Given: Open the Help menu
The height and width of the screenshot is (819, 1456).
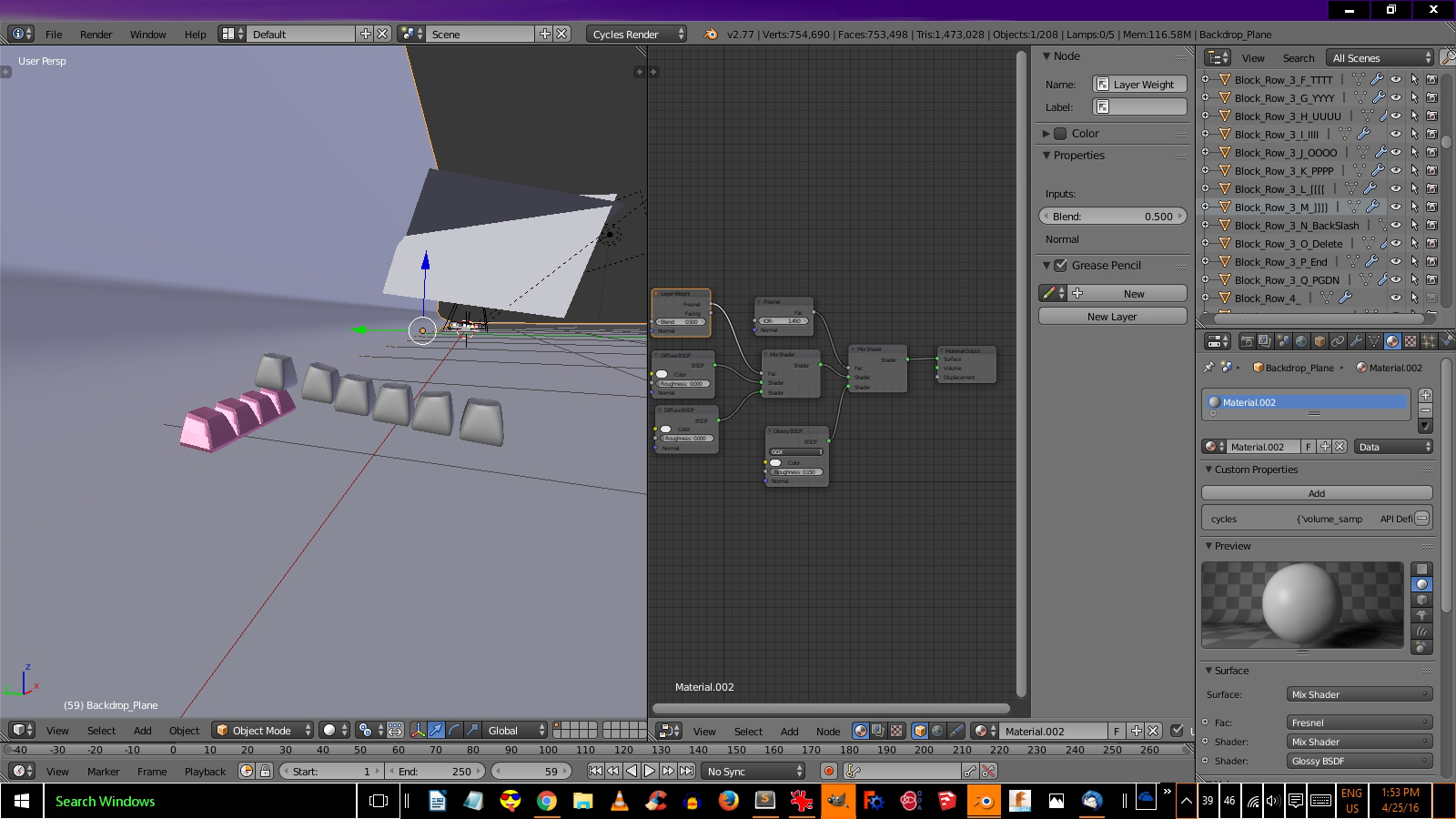Looking at the screenshot, I should pyautogui.click(x=195, y=34).
